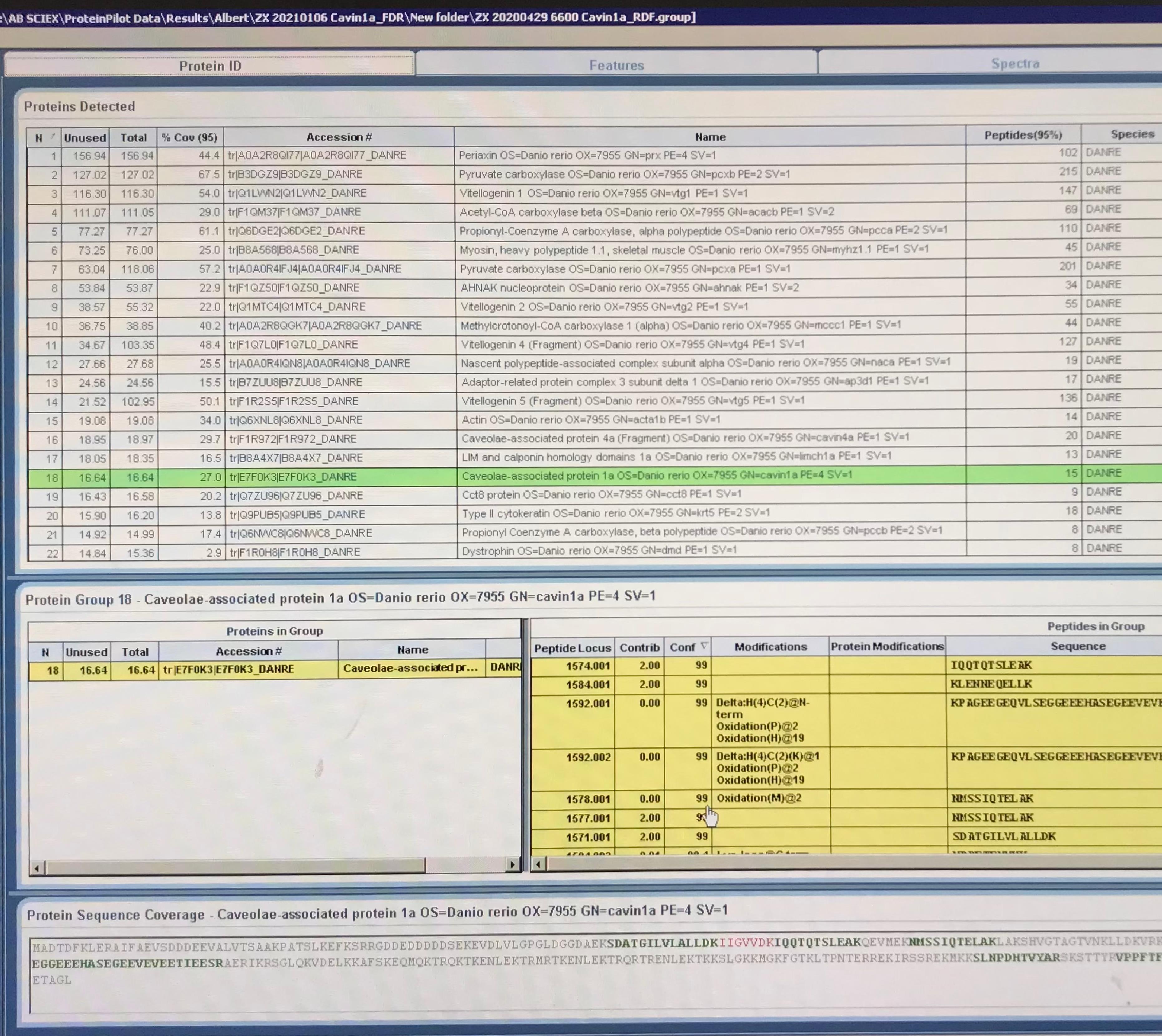Select Propionyl Coenzyme A carboxylase beta row
The height and width of the screenshot is (1036, 1162).
pyautogui.click(x=595, y=533)
